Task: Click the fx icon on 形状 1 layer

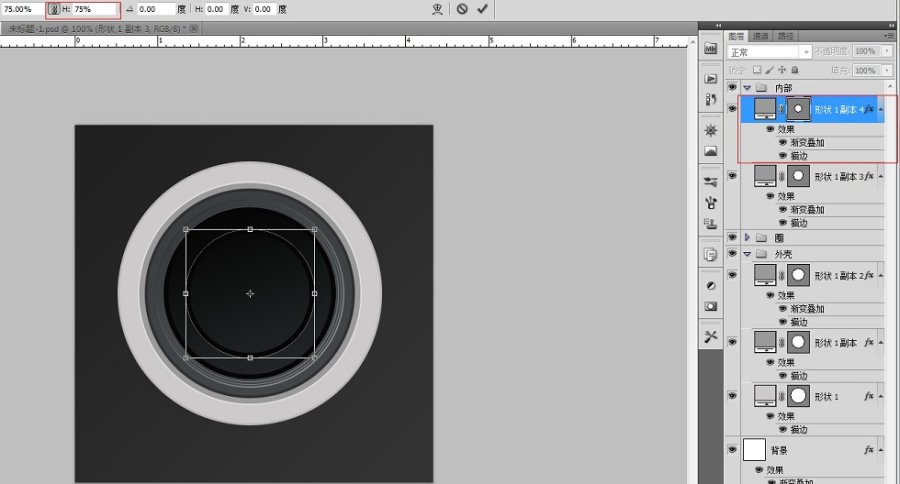Action: click(869, 396)
